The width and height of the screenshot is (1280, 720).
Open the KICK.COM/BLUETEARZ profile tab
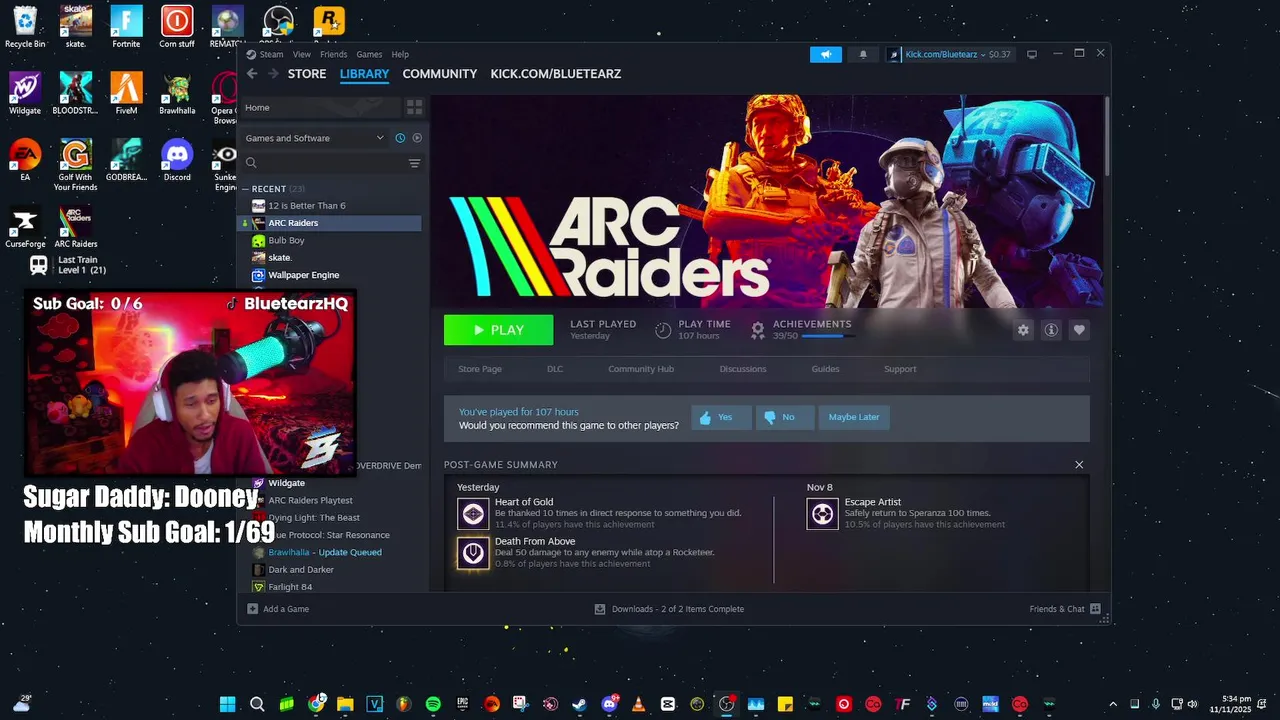click(555, 74)
